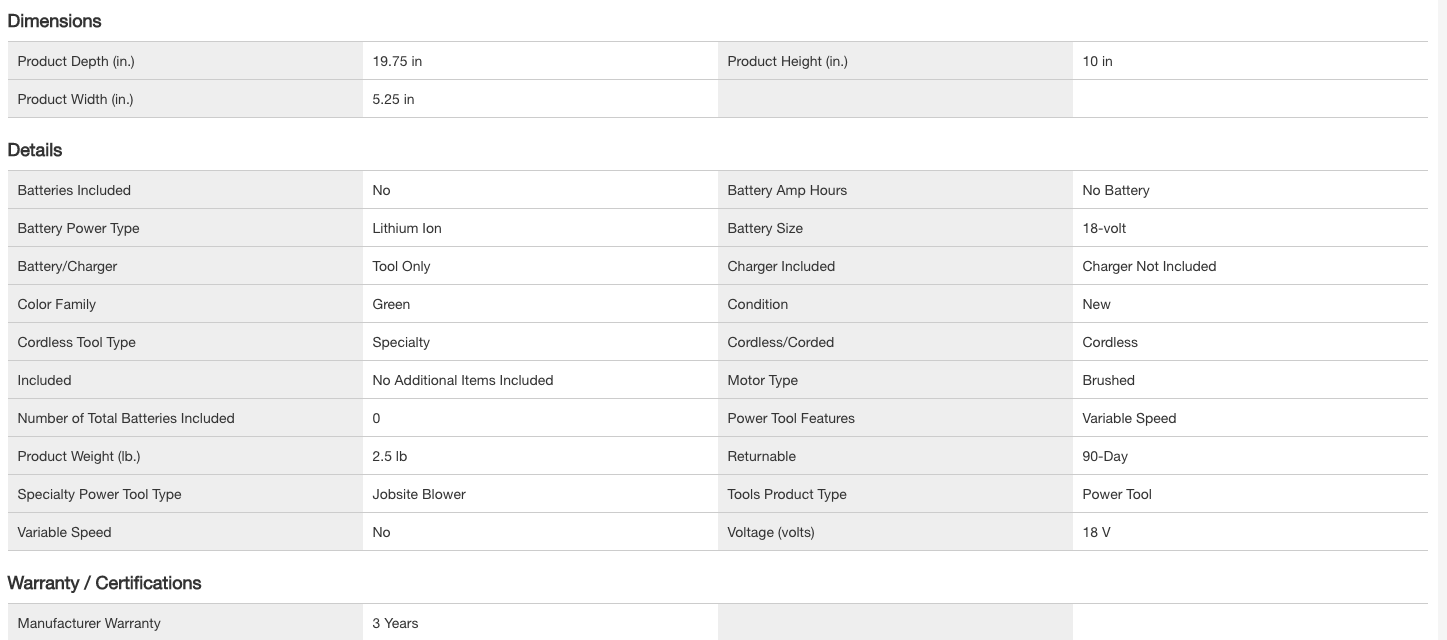Select the 18-volt battery size value
Viewport: 1447px width, 640px height.
click(x=1104, y=228)
